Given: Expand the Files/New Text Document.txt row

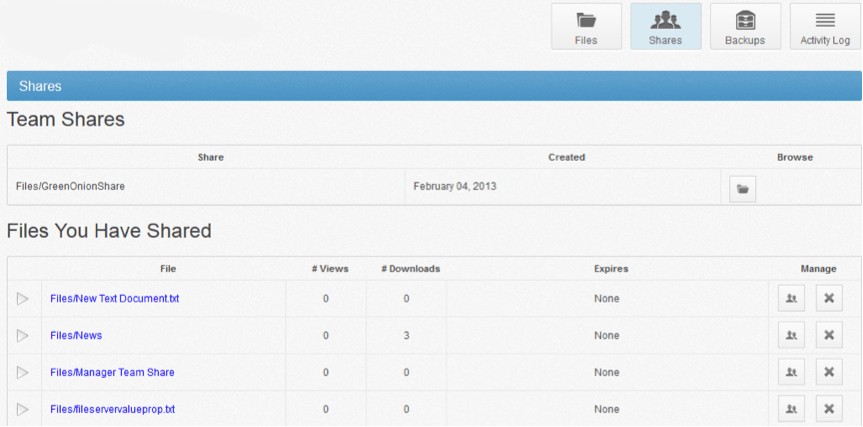Looking at the screenshot, I should [x=23, y=299].
